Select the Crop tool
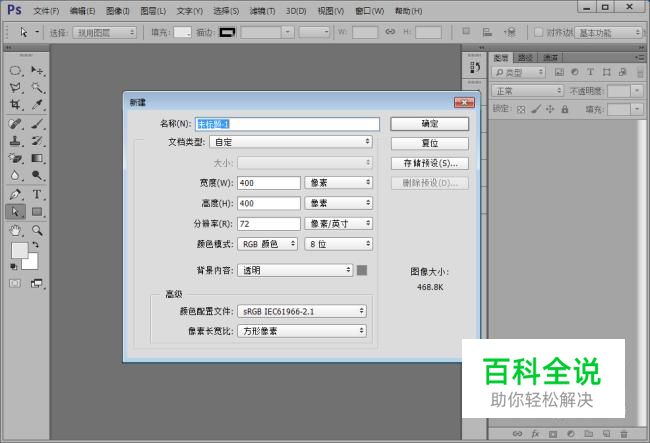650x443 pixels. 15,104
